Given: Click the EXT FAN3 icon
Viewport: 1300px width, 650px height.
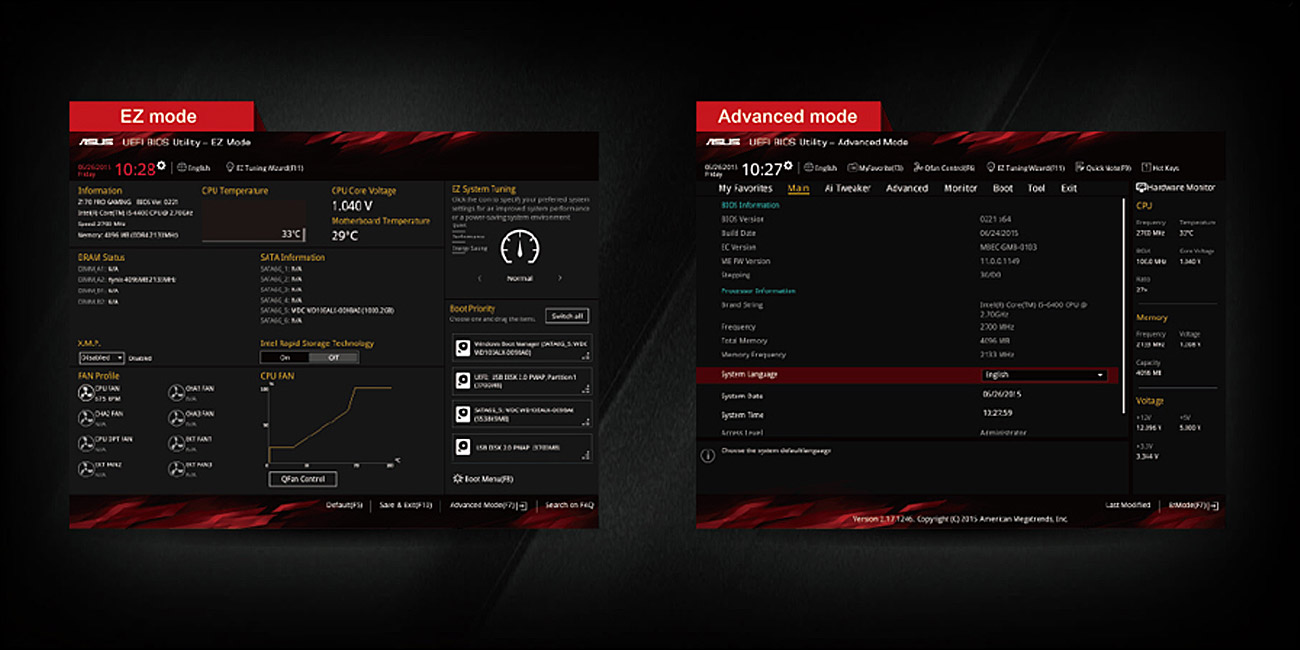Looking at the screenshot, I should click(x=177, y=469).
